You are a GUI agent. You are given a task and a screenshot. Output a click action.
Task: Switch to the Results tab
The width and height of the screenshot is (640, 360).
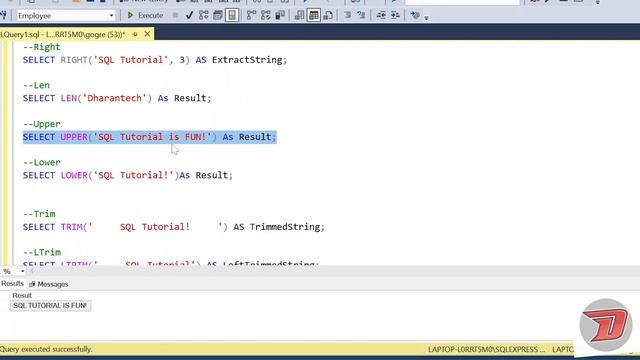pos(12,284)
